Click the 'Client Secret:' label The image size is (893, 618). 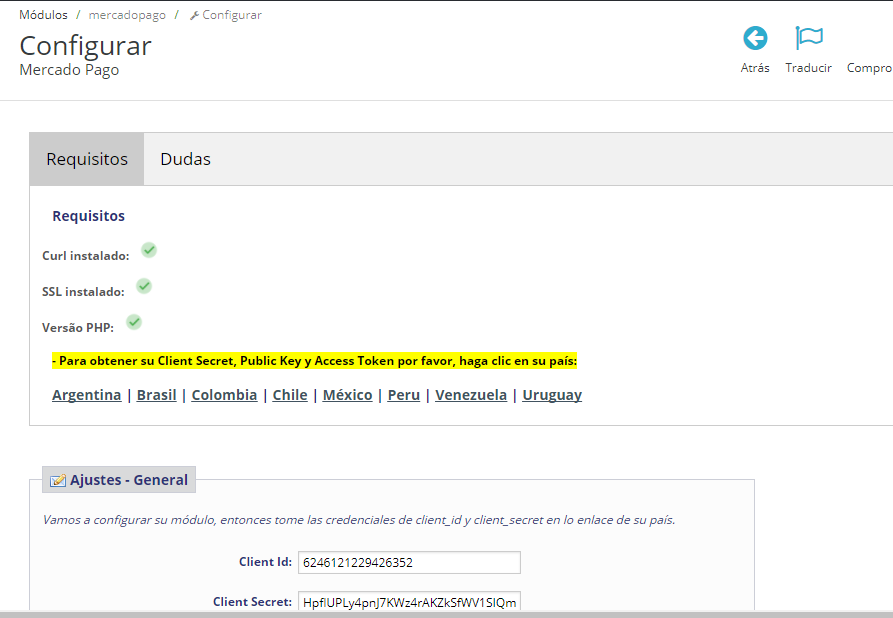tap(252, 601)
